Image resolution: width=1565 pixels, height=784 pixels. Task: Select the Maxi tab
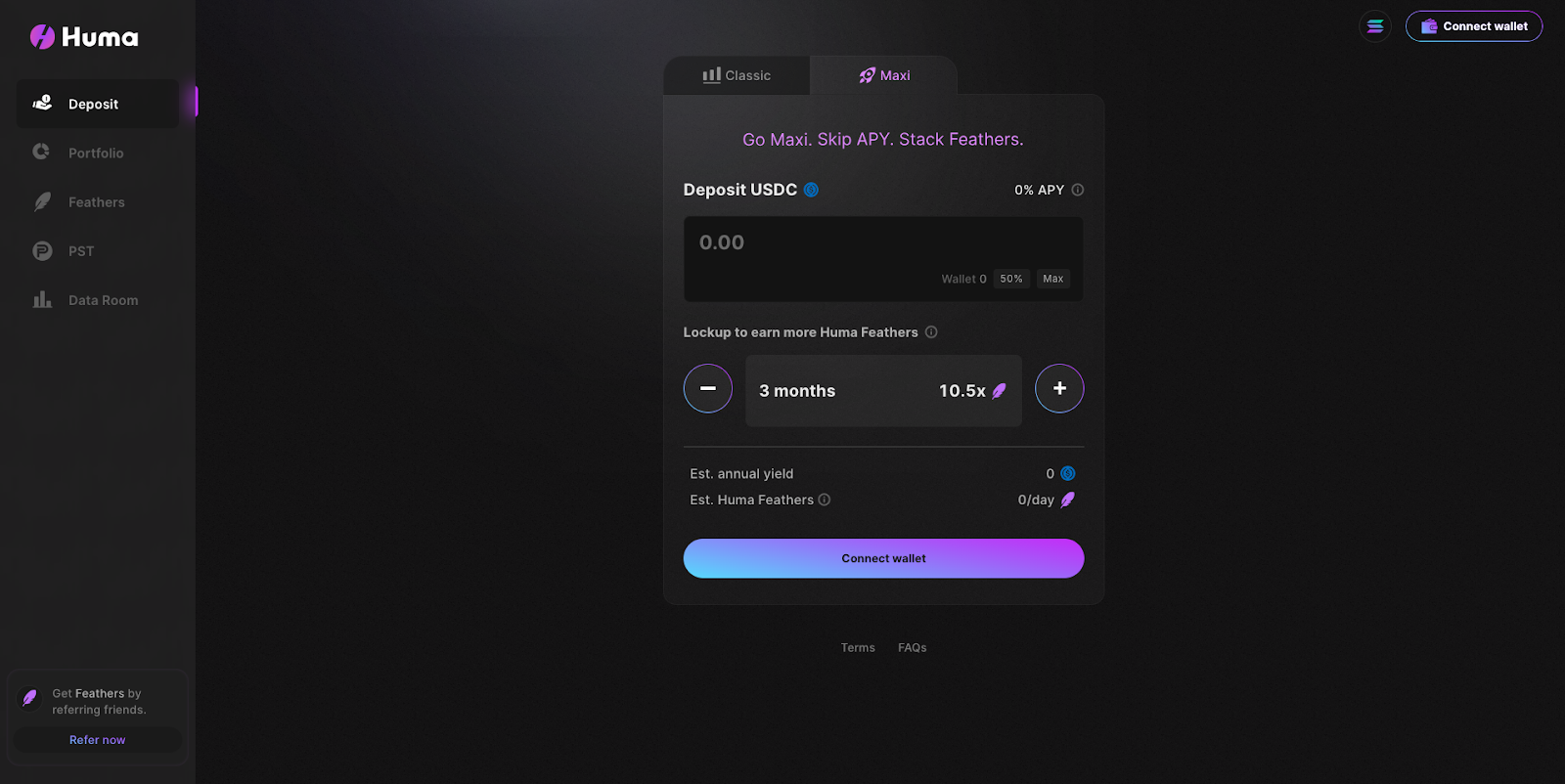pyautogui.click(x=884, y=75)
